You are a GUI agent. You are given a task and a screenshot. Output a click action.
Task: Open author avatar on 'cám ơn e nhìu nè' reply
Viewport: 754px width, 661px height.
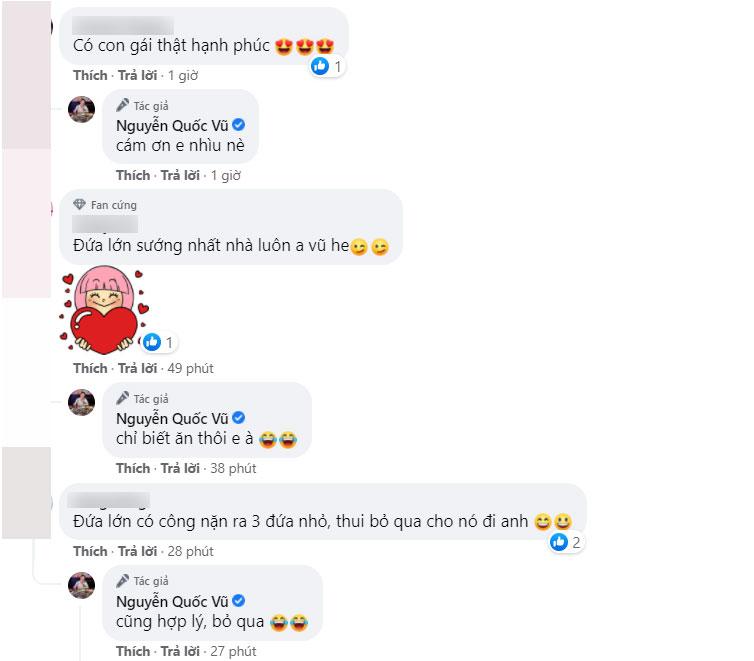coord(81,109)
